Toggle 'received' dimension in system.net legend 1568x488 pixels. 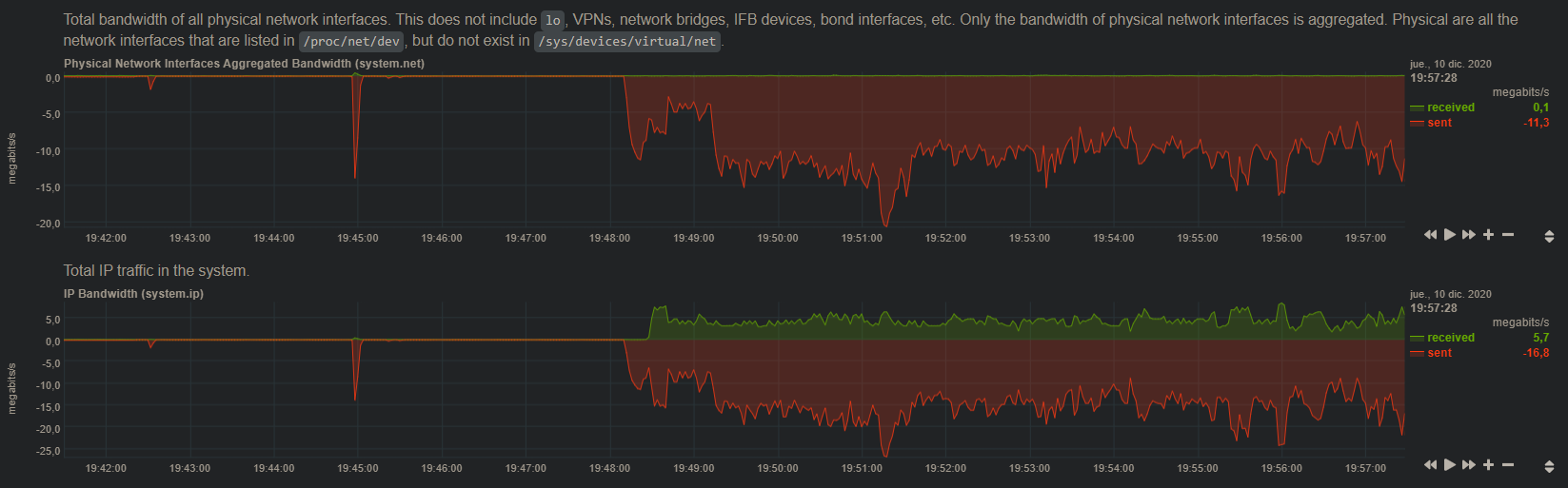tap(1450, 107)
